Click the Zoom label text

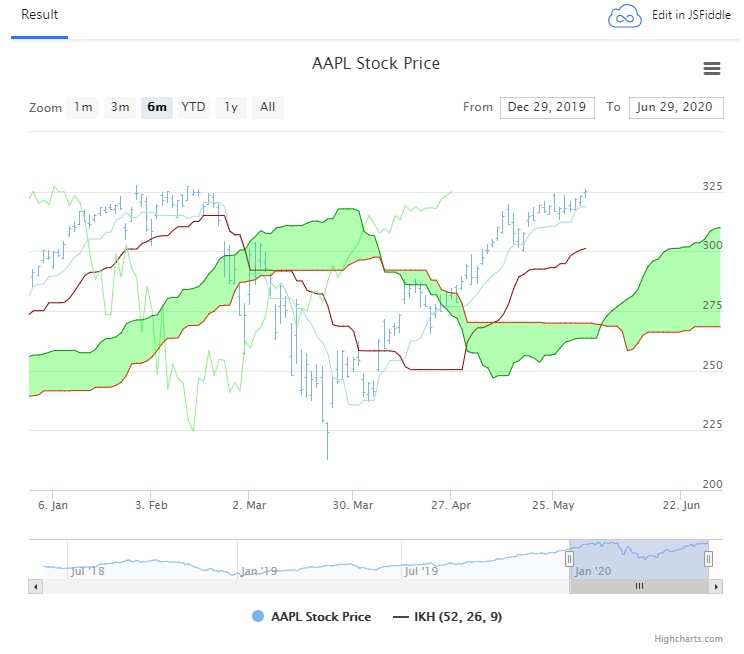pyautogui.click(x=45, y=108)
